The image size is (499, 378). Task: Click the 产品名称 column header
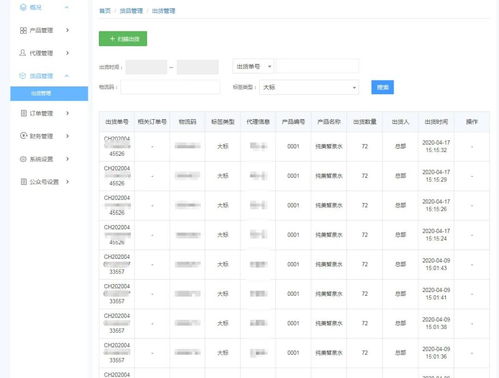point(329,122)
